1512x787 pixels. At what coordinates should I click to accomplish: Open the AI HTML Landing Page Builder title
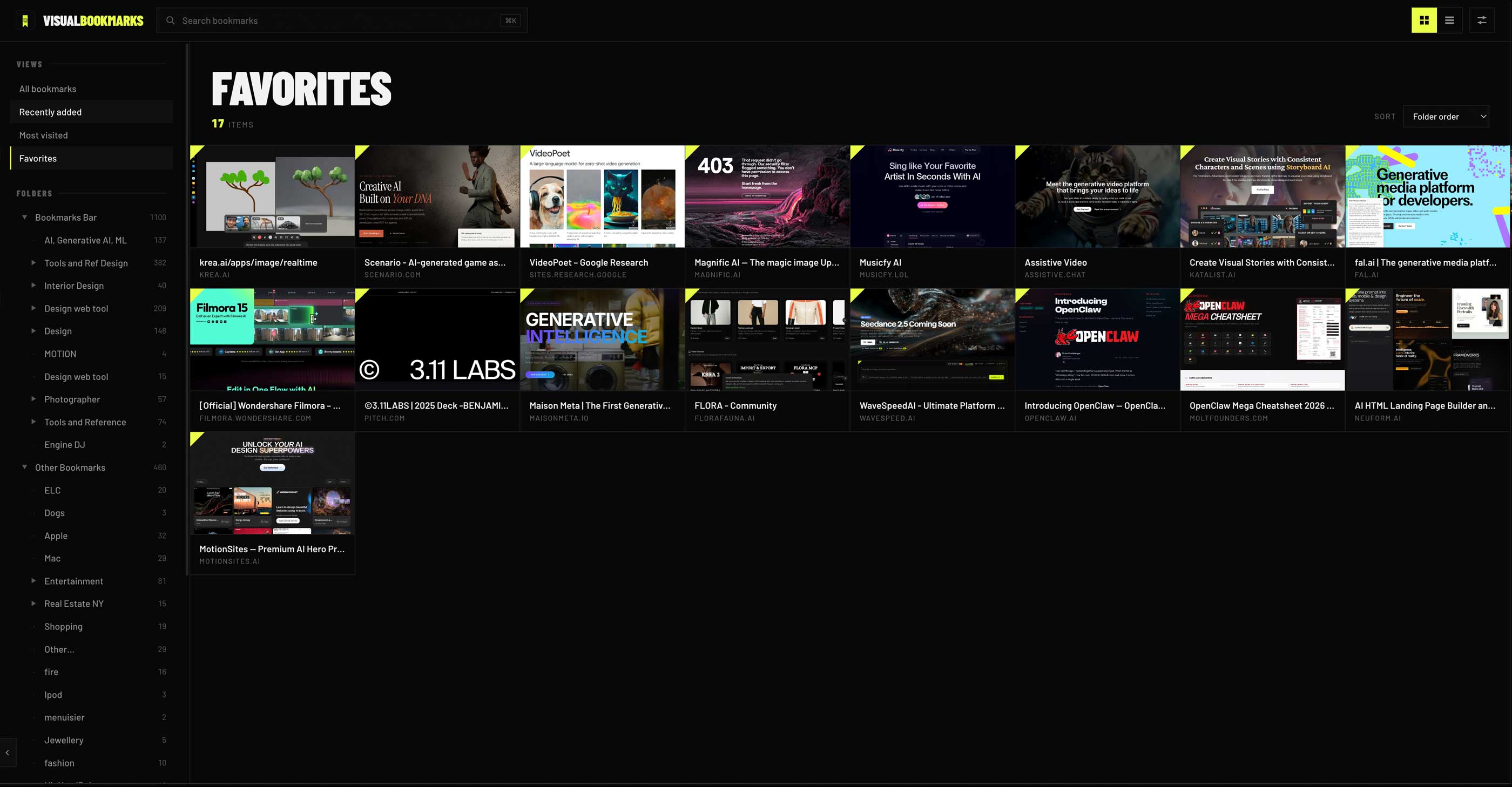tap(1425, 405)
